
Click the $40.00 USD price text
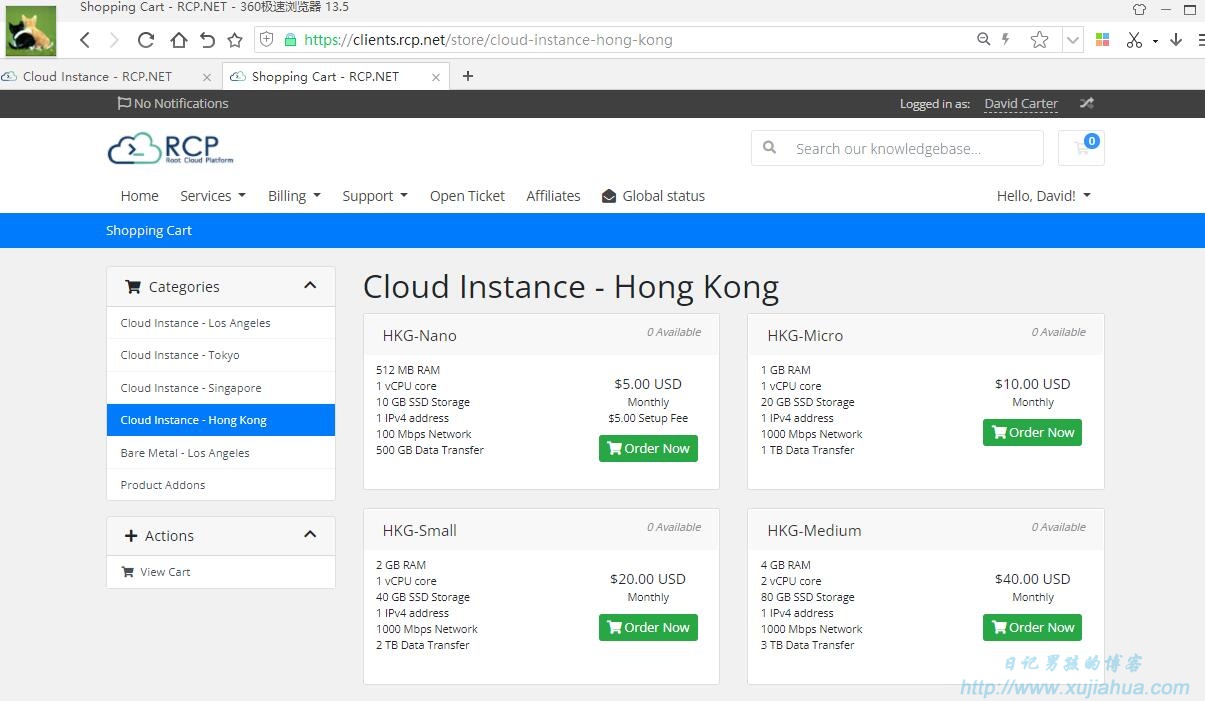click(1033, 578)
